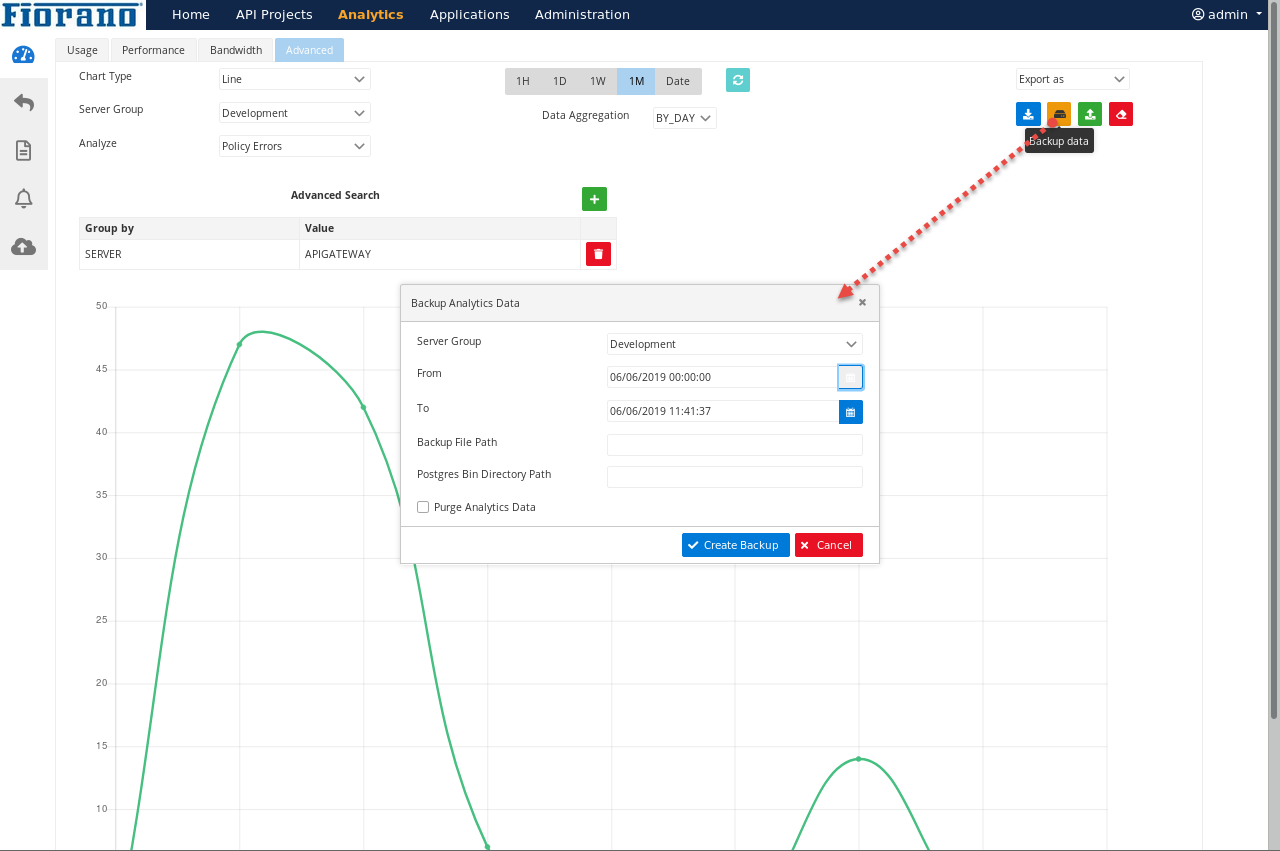The height and width of the screenshot is (851, 1280).
Task: Select the 1H time range
Action: click(x=523, y=81)
